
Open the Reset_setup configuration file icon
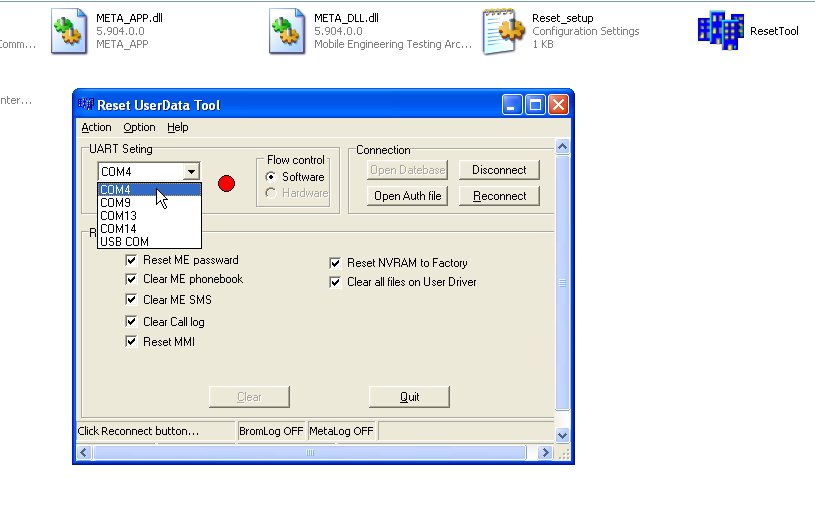pos(504,31)
